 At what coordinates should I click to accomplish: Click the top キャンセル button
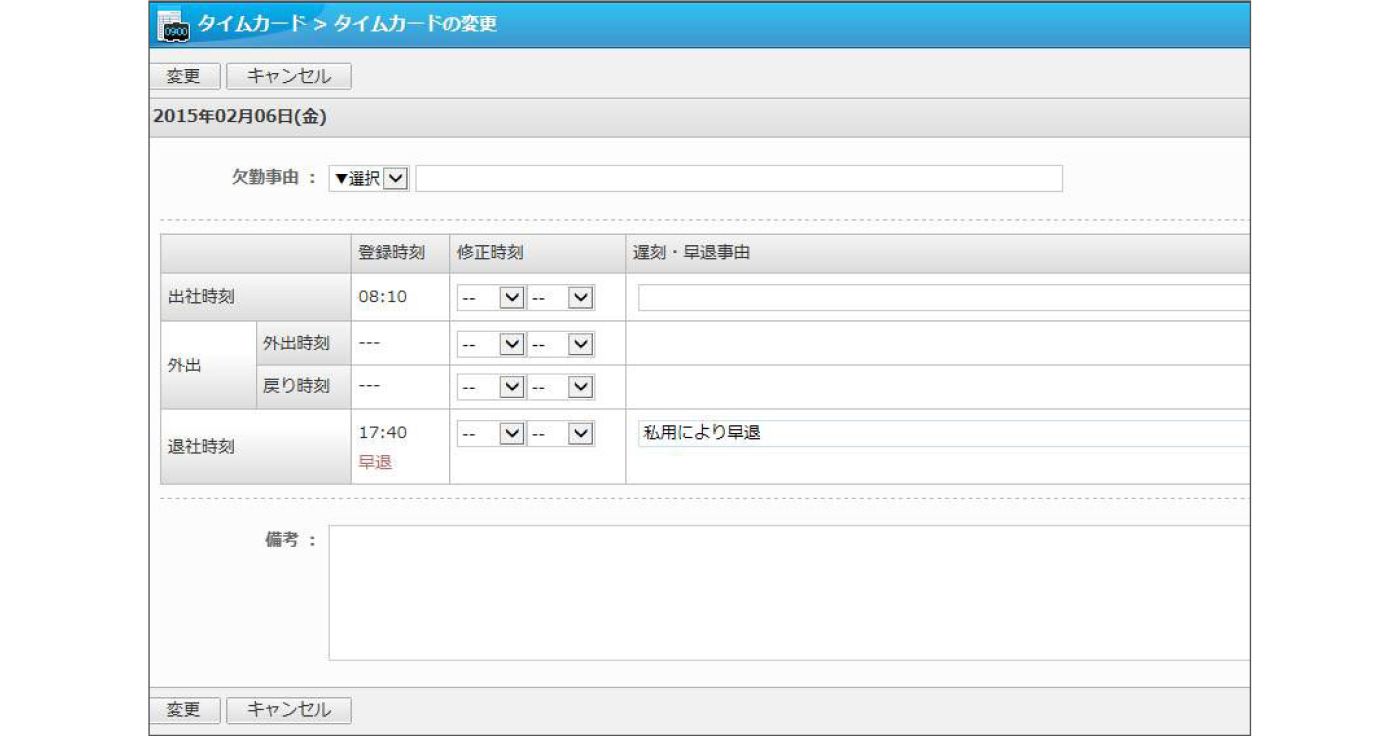pyautogui.click(x=289, y=76)
